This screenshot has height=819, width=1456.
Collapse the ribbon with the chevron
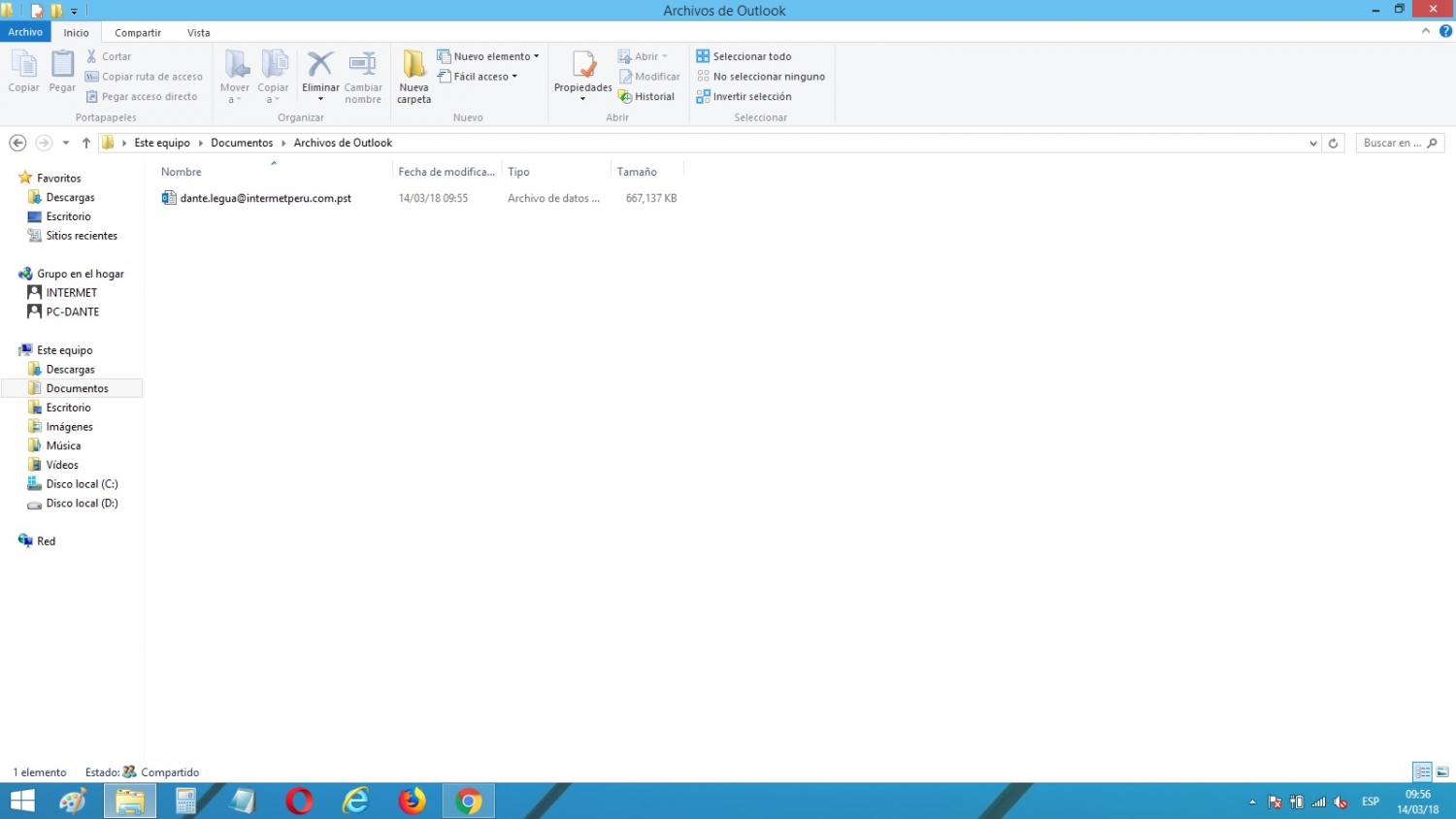[x=1426, y=31]
